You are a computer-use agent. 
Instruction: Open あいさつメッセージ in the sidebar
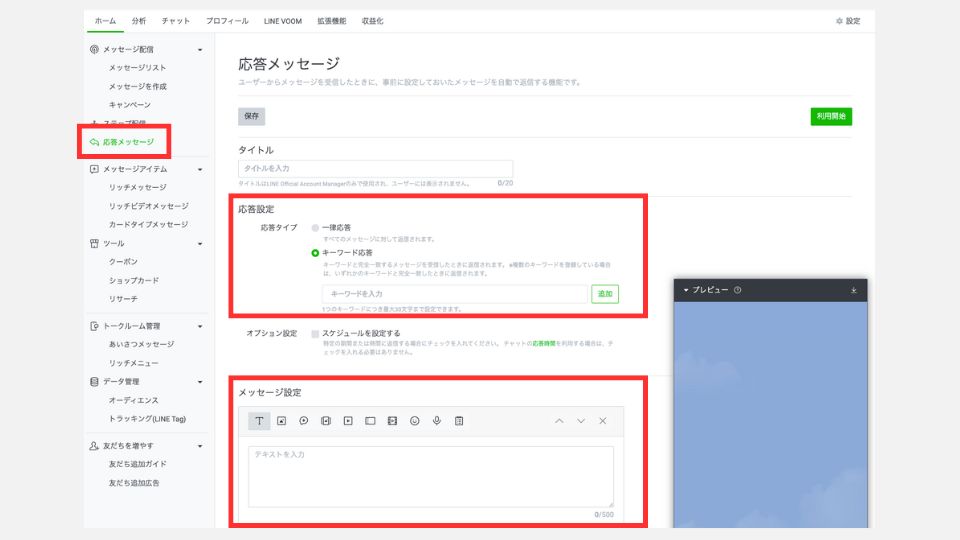141,344
